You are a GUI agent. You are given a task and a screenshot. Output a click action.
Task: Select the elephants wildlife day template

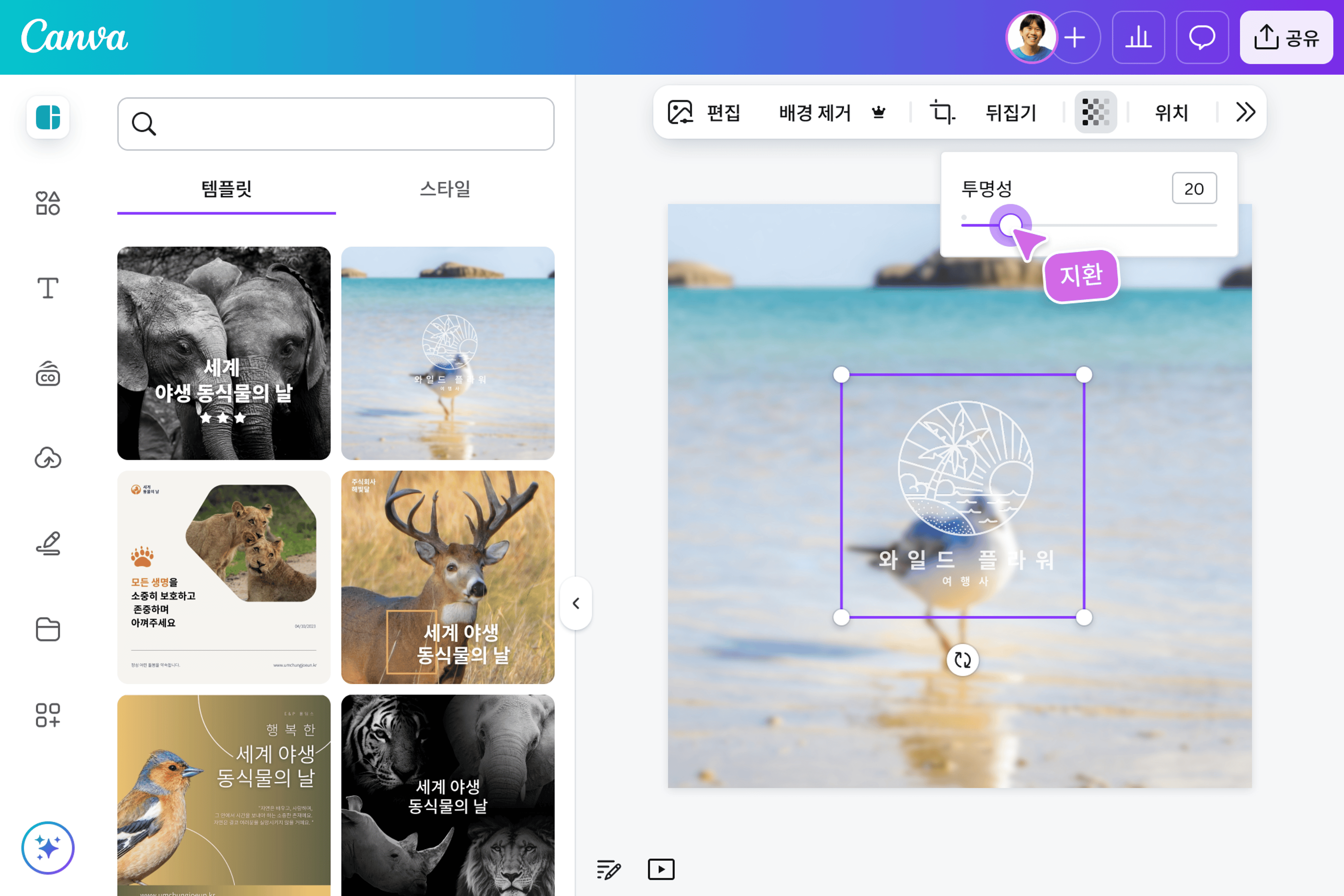click(x=223, y=353)
